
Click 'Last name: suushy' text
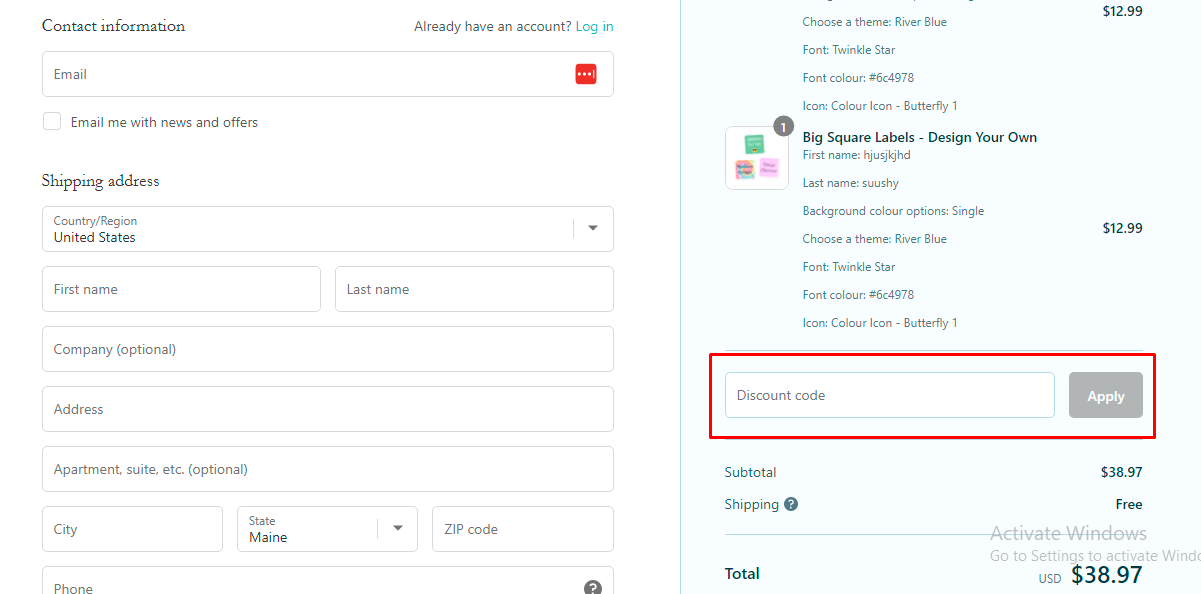pos(851,183)
